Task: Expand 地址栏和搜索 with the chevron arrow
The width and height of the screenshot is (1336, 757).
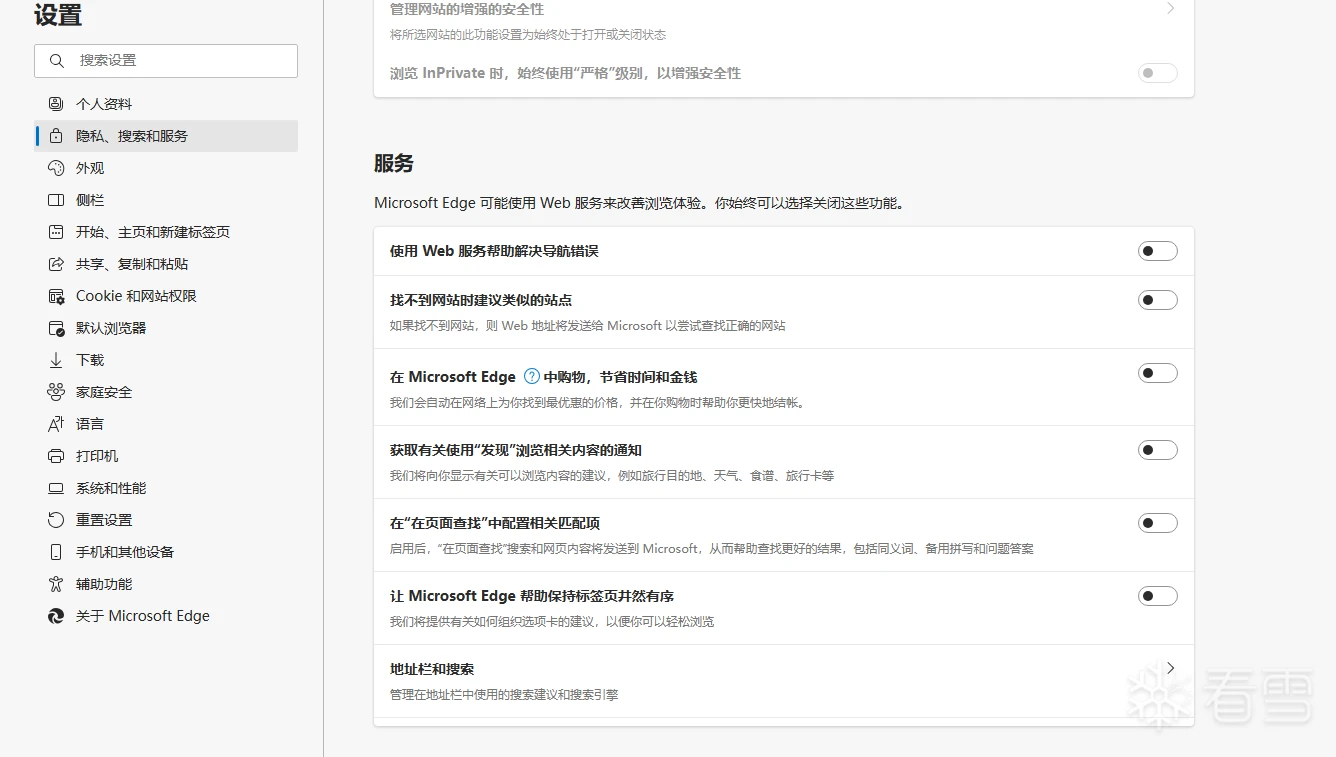Action: coord(1170,668)
